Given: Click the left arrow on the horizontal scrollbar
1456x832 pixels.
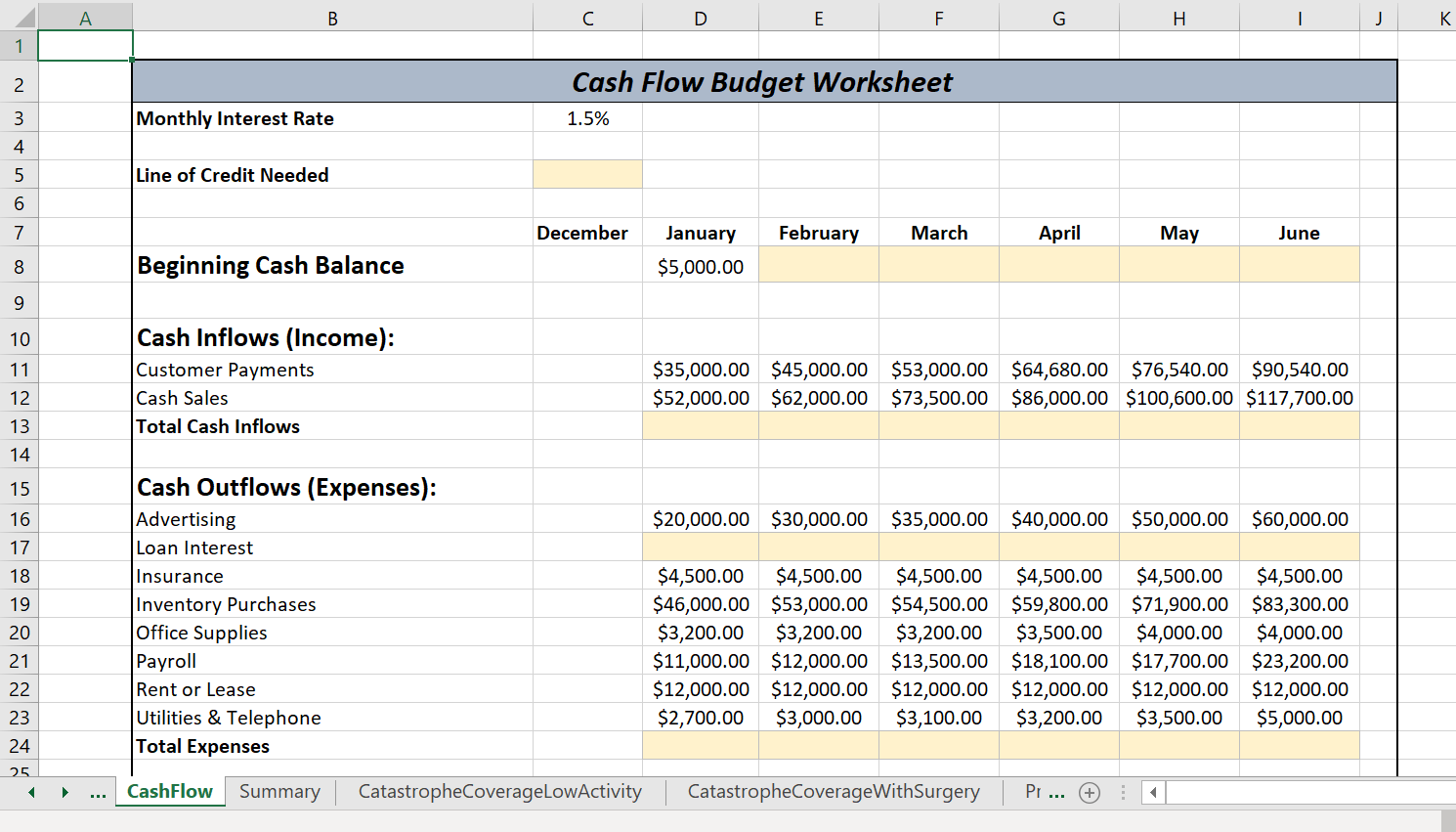Looking at the screenshot, I should click(1152, 792).
